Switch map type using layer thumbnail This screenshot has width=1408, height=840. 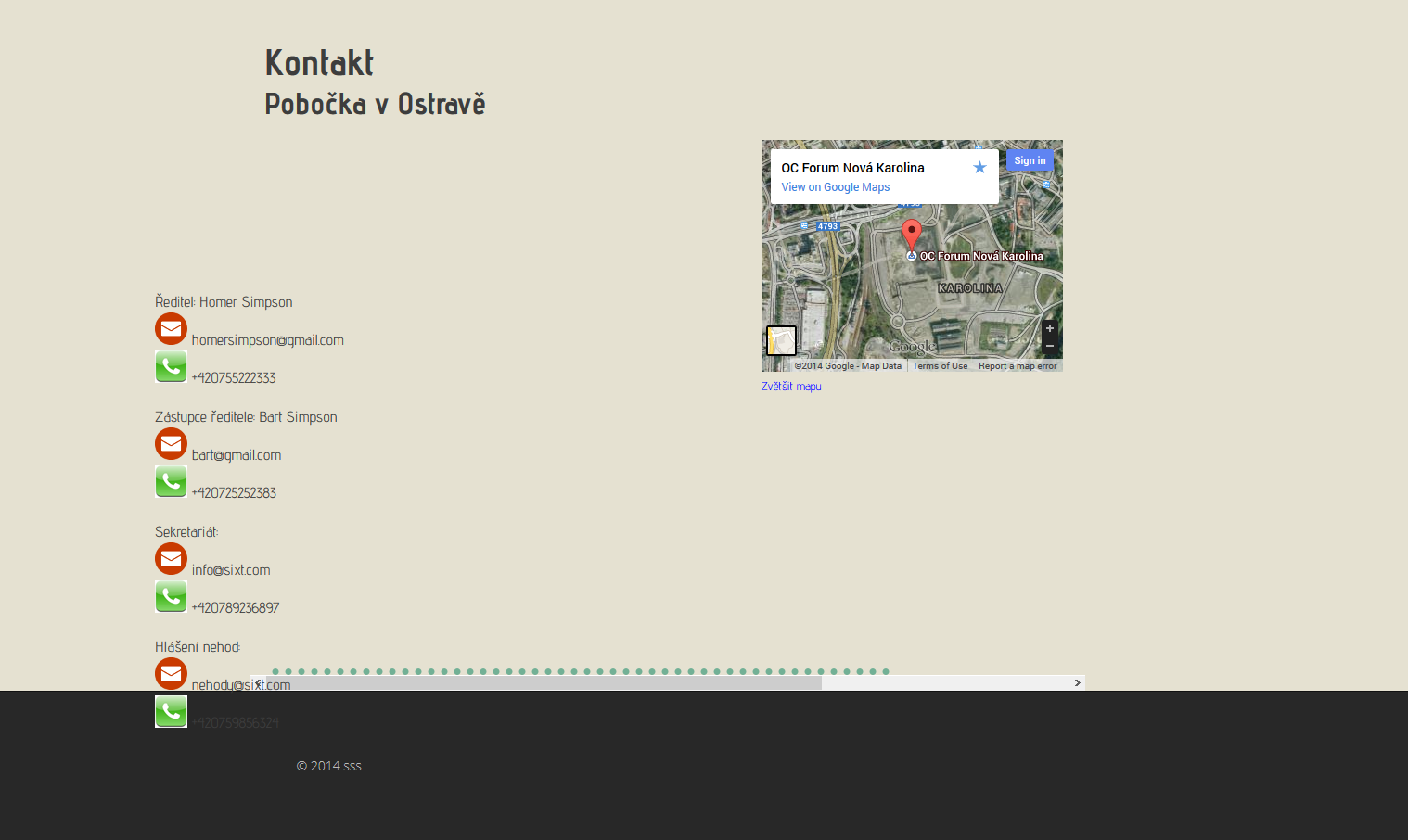coord(781,341)
